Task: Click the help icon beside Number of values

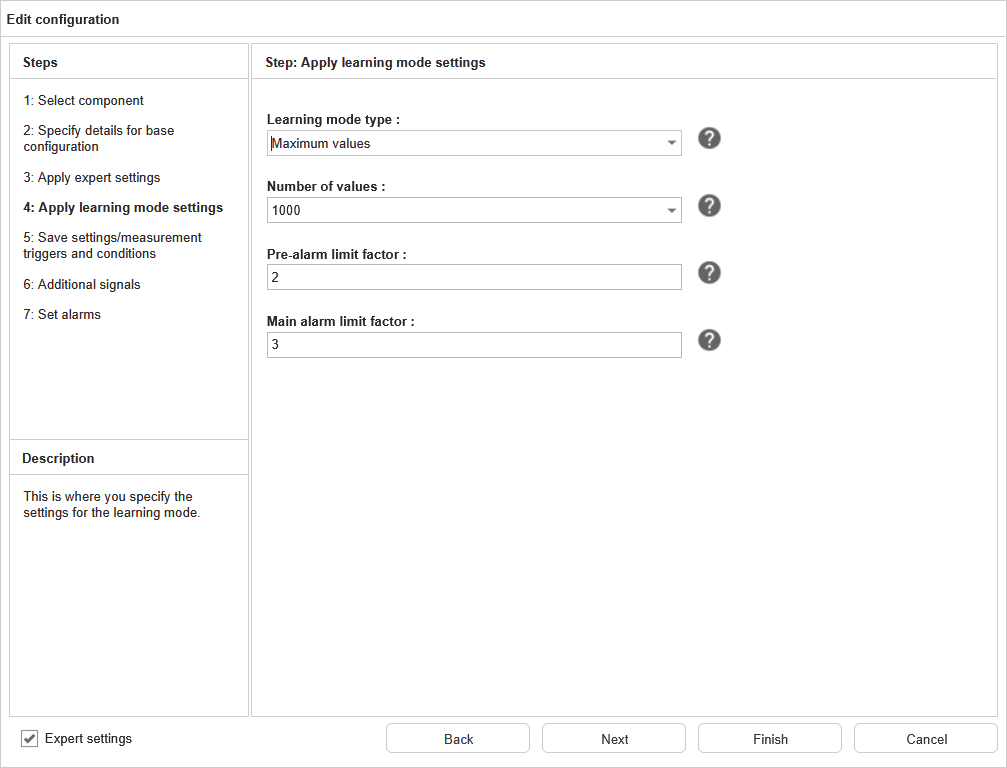Action: click(x=709, y=206)
